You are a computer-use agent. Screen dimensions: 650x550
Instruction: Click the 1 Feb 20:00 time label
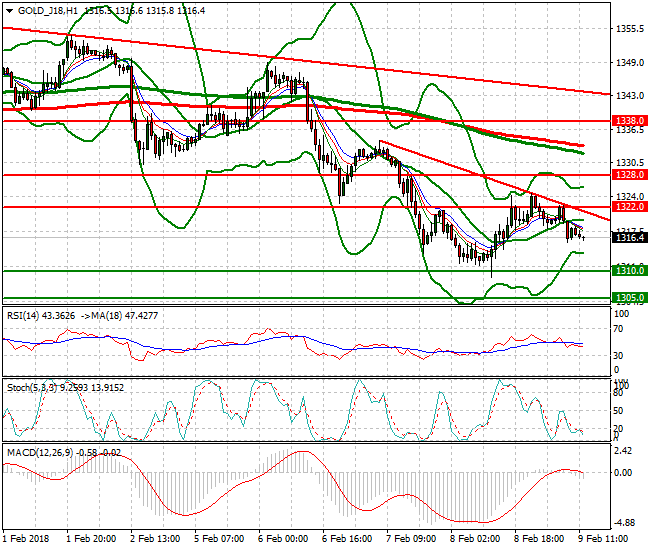click(x=91, y=539)
